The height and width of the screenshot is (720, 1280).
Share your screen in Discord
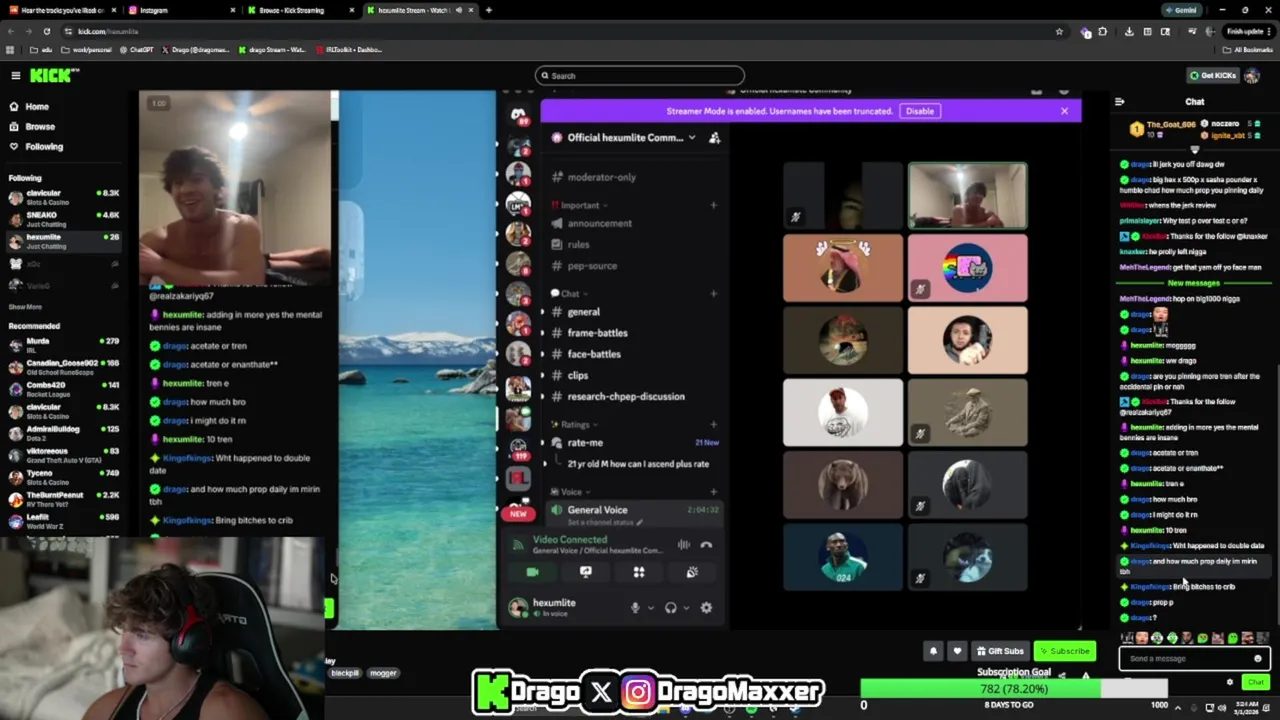tap(586, 572)
